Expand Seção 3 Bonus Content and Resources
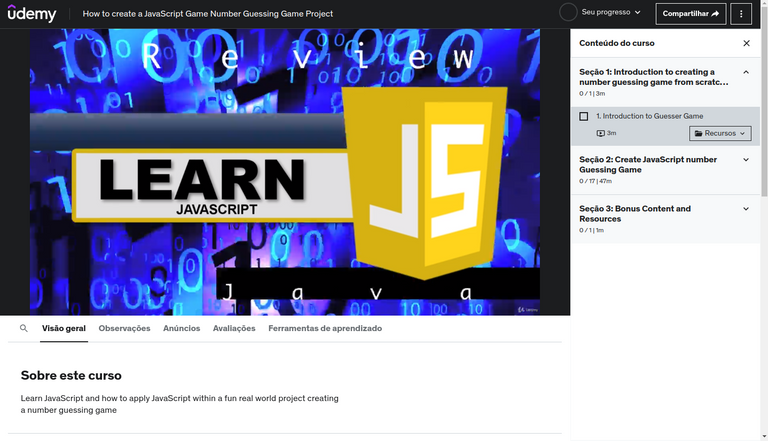This screenshot has height=441, width=768. pyautogui.click(x=746, y=209)
